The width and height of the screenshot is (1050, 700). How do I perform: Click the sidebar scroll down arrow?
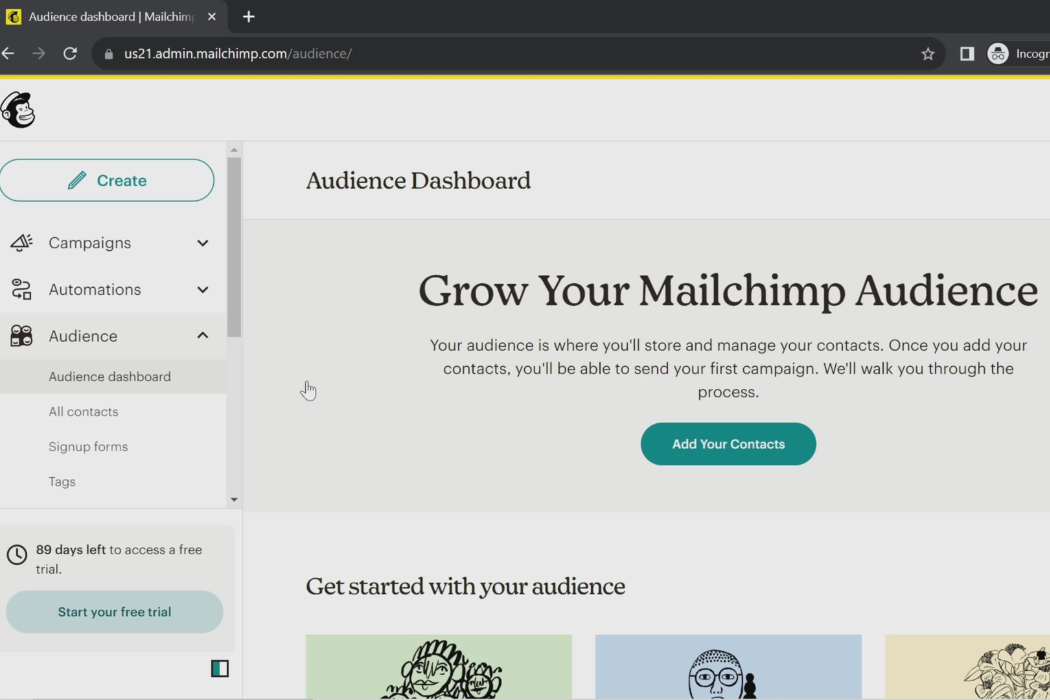coord(234,499)
